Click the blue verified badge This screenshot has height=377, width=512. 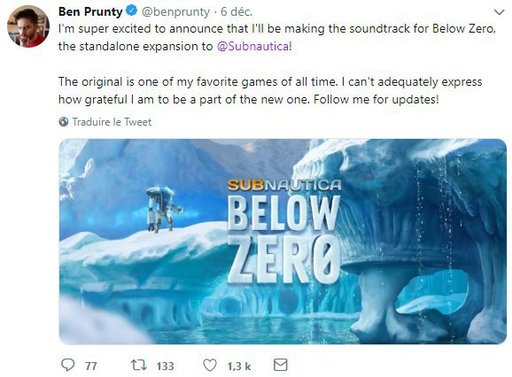tap(132, 11)
